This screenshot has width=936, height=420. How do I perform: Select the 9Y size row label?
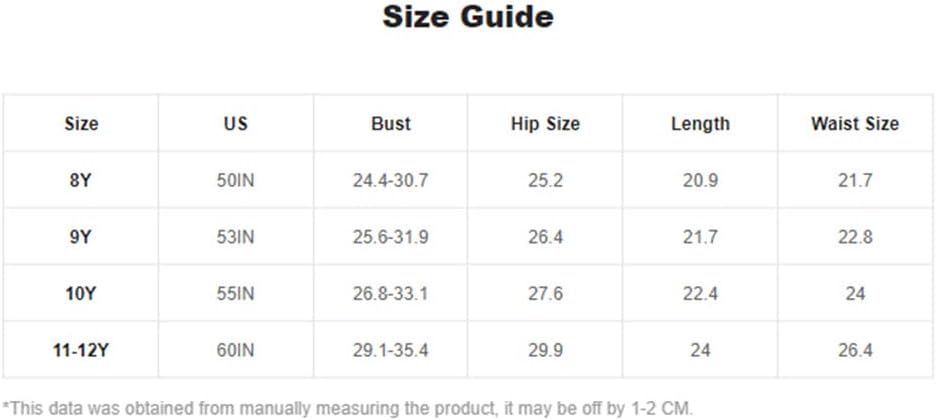point(81,237)
